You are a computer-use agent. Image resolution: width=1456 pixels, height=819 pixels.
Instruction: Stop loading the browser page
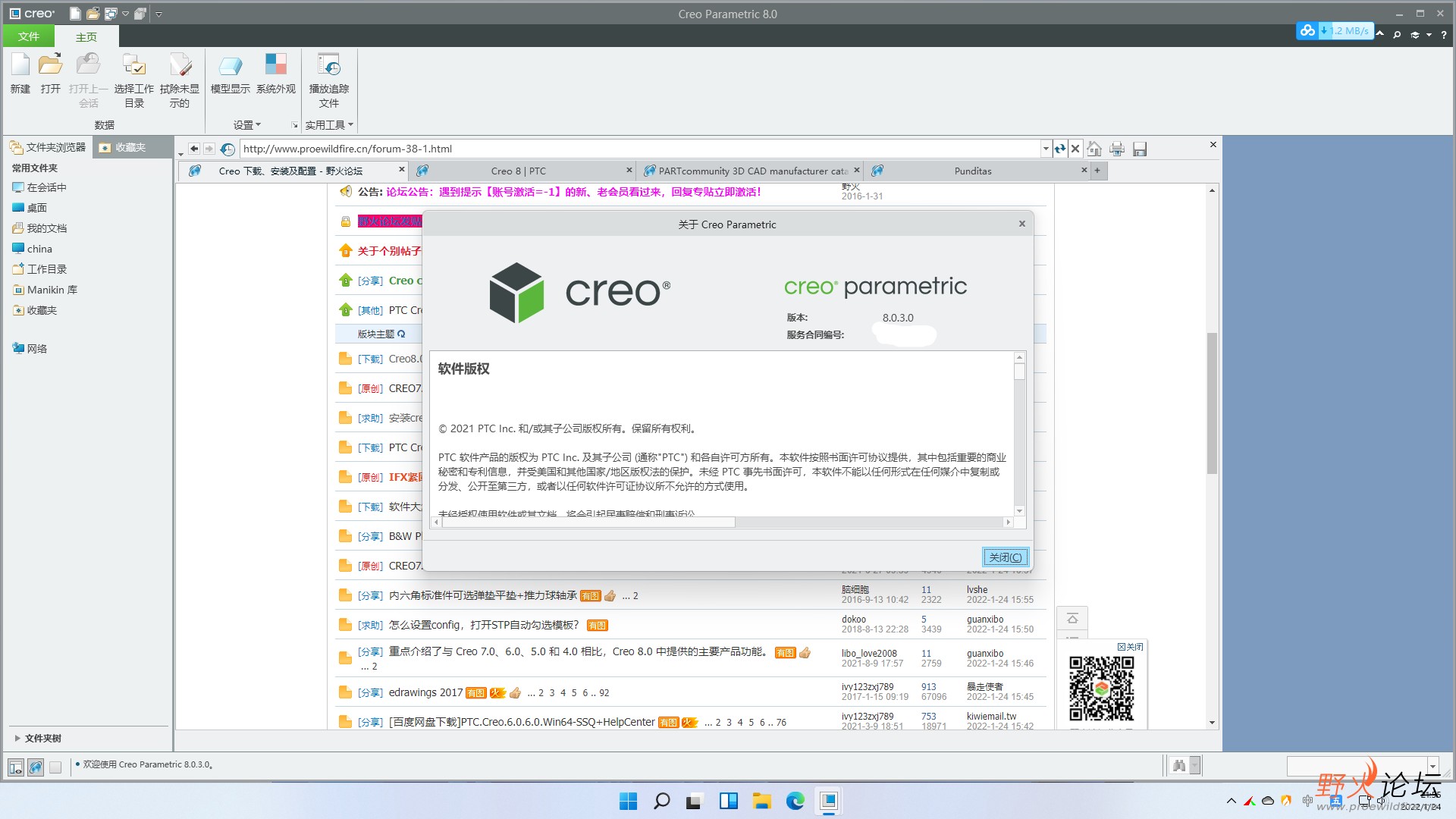[x=1075, y=149]
